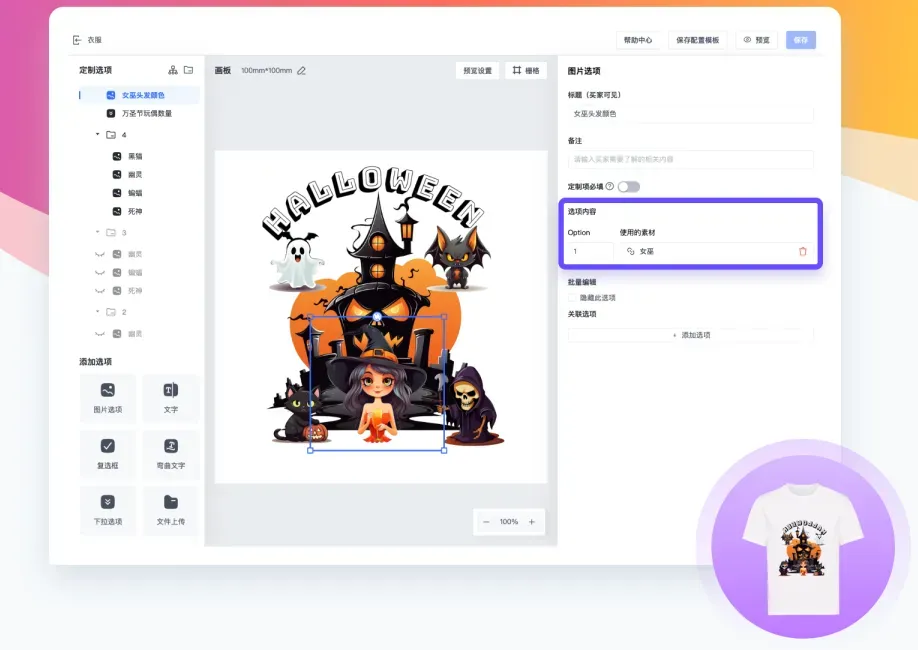918x650 pixels.
Task: Delete the 女巫 material with trash icon
Action: [x=802, y=251]
